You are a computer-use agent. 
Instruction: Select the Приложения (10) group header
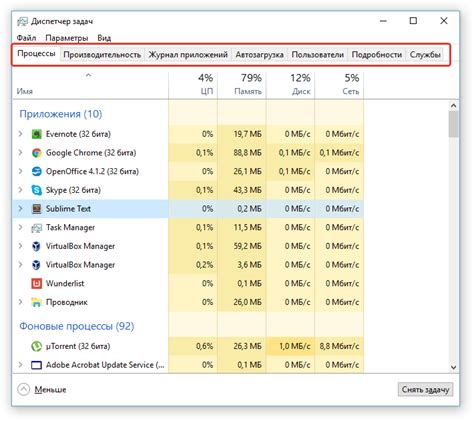click(61, 114)
